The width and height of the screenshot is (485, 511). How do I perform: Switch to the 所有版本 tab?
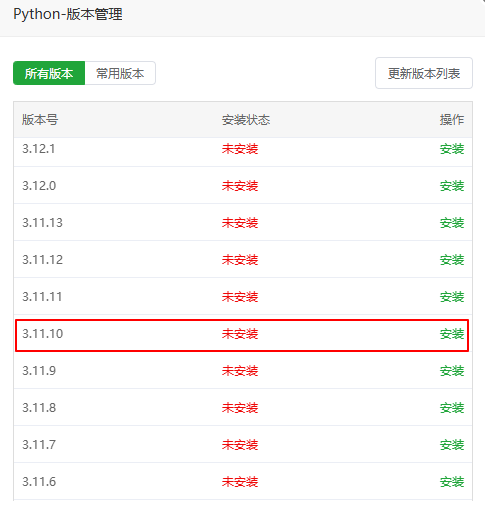pyautogui.click(x=49, y=73)
